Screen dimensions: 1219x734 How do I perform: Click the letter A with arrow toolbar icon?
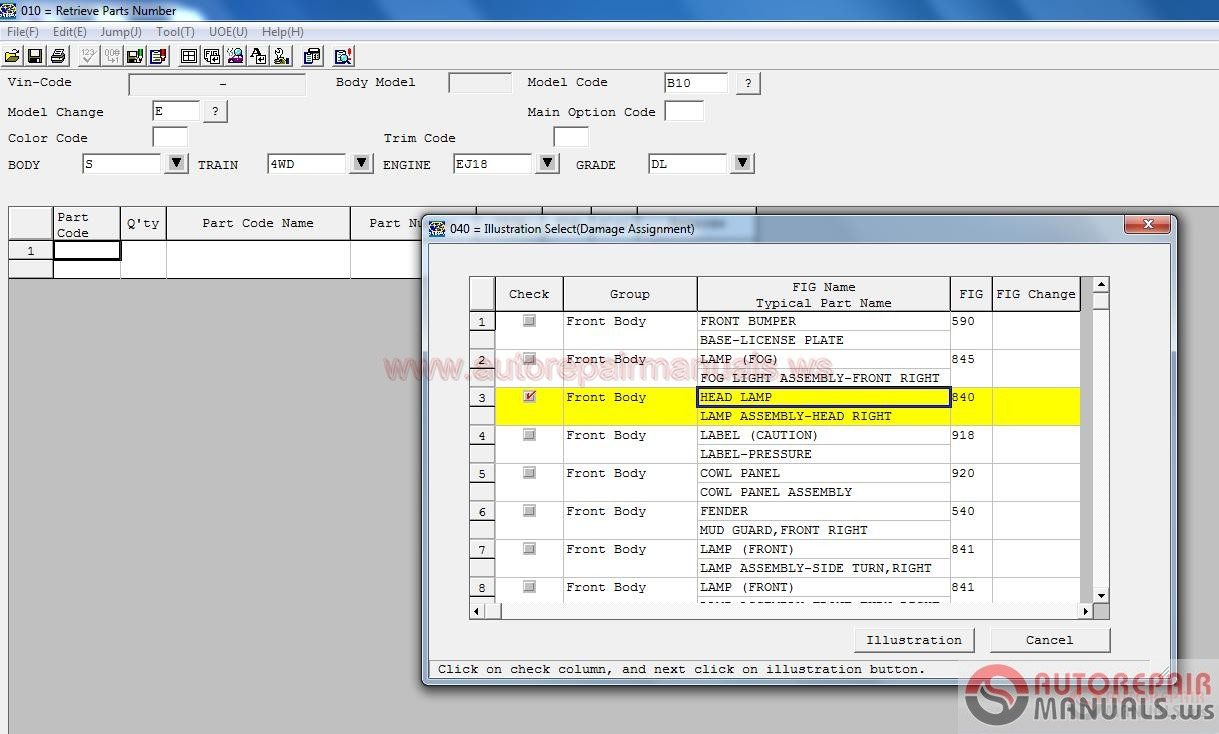pos(258,56)
